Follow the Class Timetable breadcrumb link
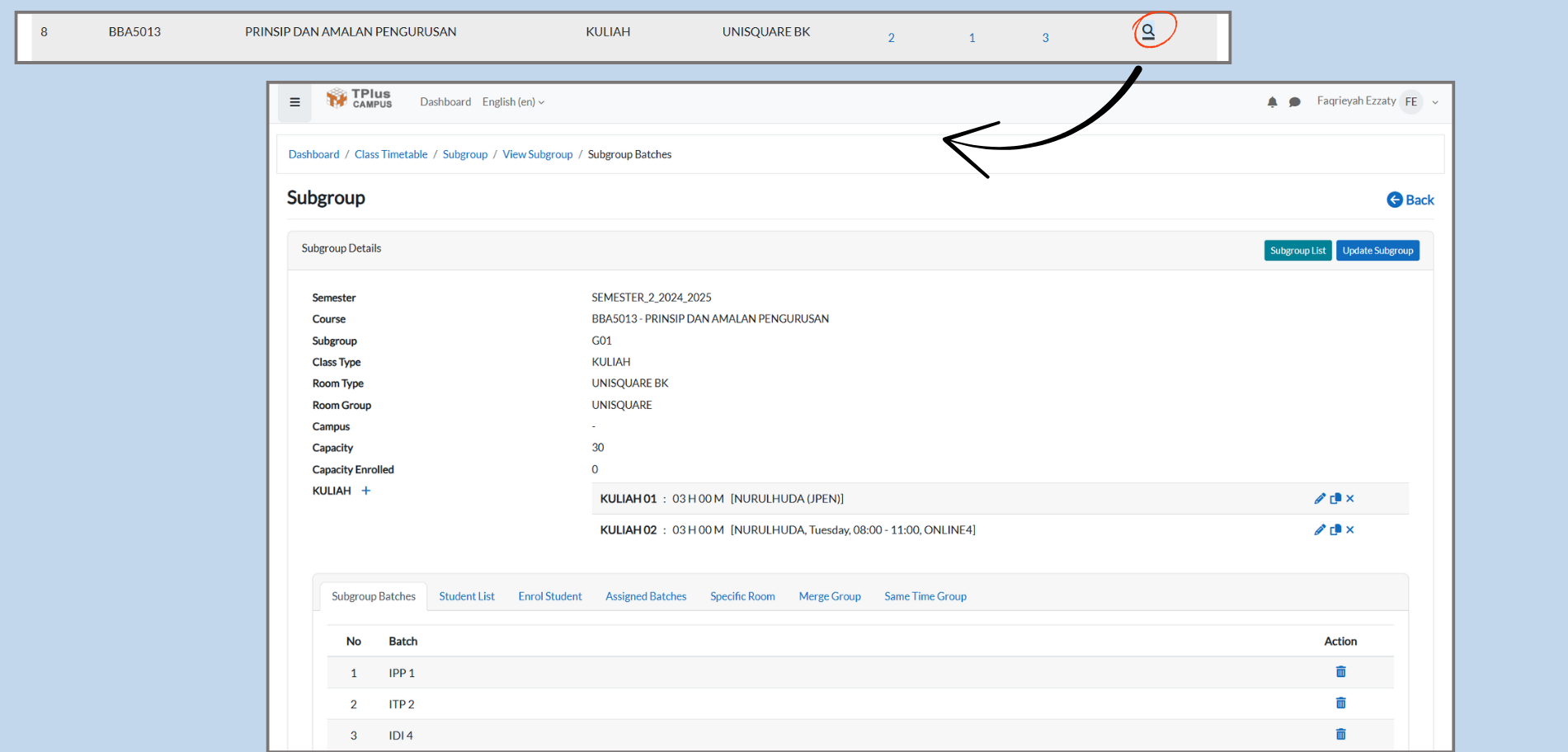The image size is (1568, 752). click(391, 154)
